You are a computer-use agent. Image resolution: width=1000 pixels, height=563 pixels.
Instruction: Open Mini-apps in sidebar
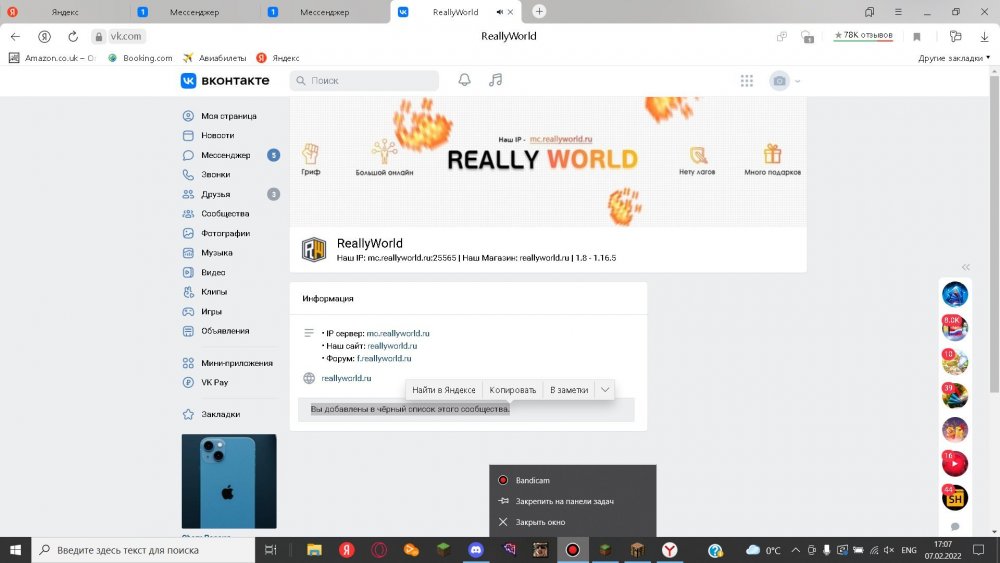click(x=228, y=363)
